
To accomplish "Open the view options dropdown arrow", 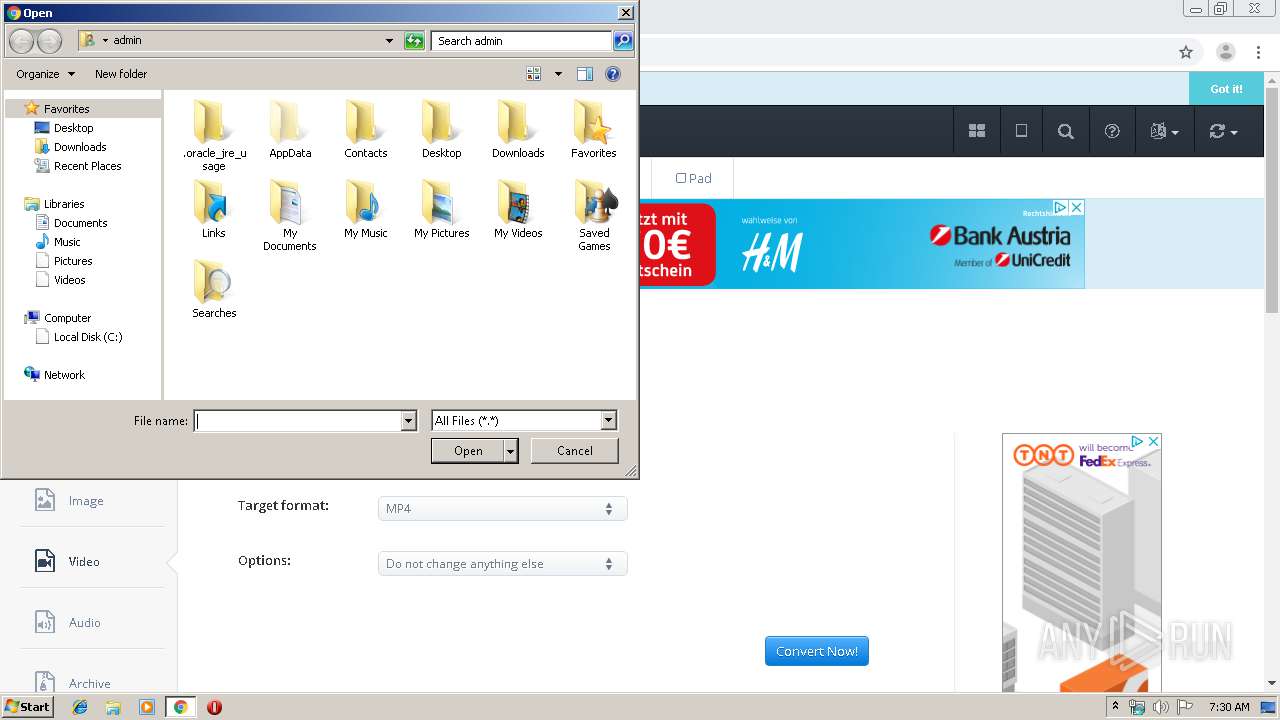I will 558,74.
